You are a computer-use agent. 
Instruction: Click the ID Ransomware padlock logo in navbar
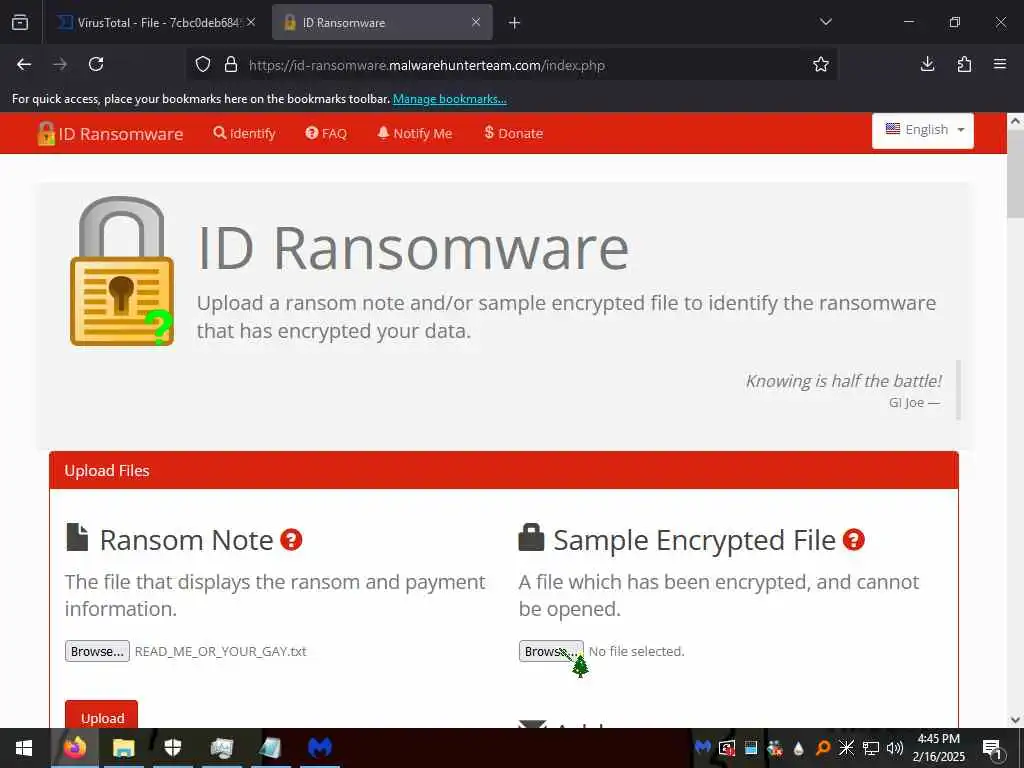pos(46,133)
